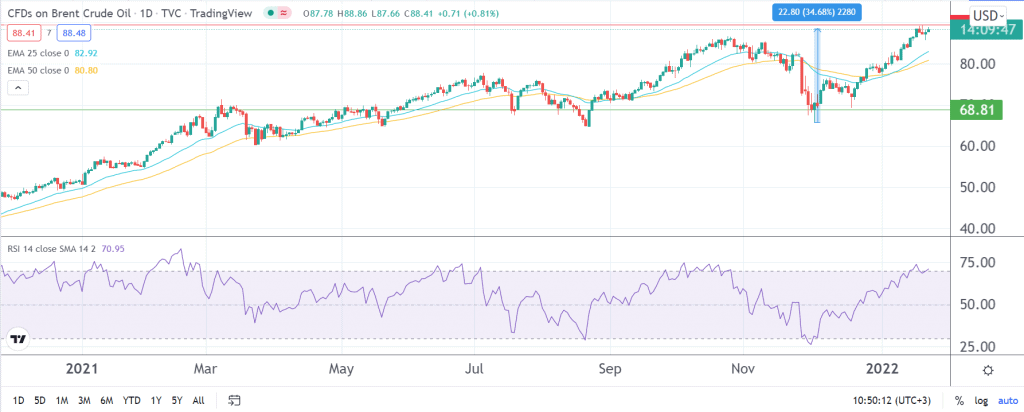Viewport: 1024px width, 412px height.
Task: Select the 5Y time range
Action: pyautogui.click(x=177, y=400)
